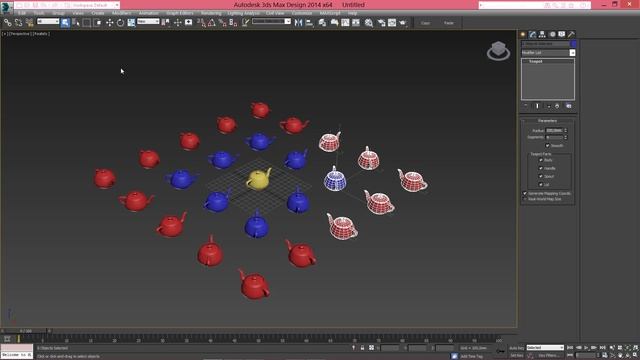The height and width of the screenshot is (360, 640).
Task: Click the Segments spinner arrows
Action: point(565,138)
